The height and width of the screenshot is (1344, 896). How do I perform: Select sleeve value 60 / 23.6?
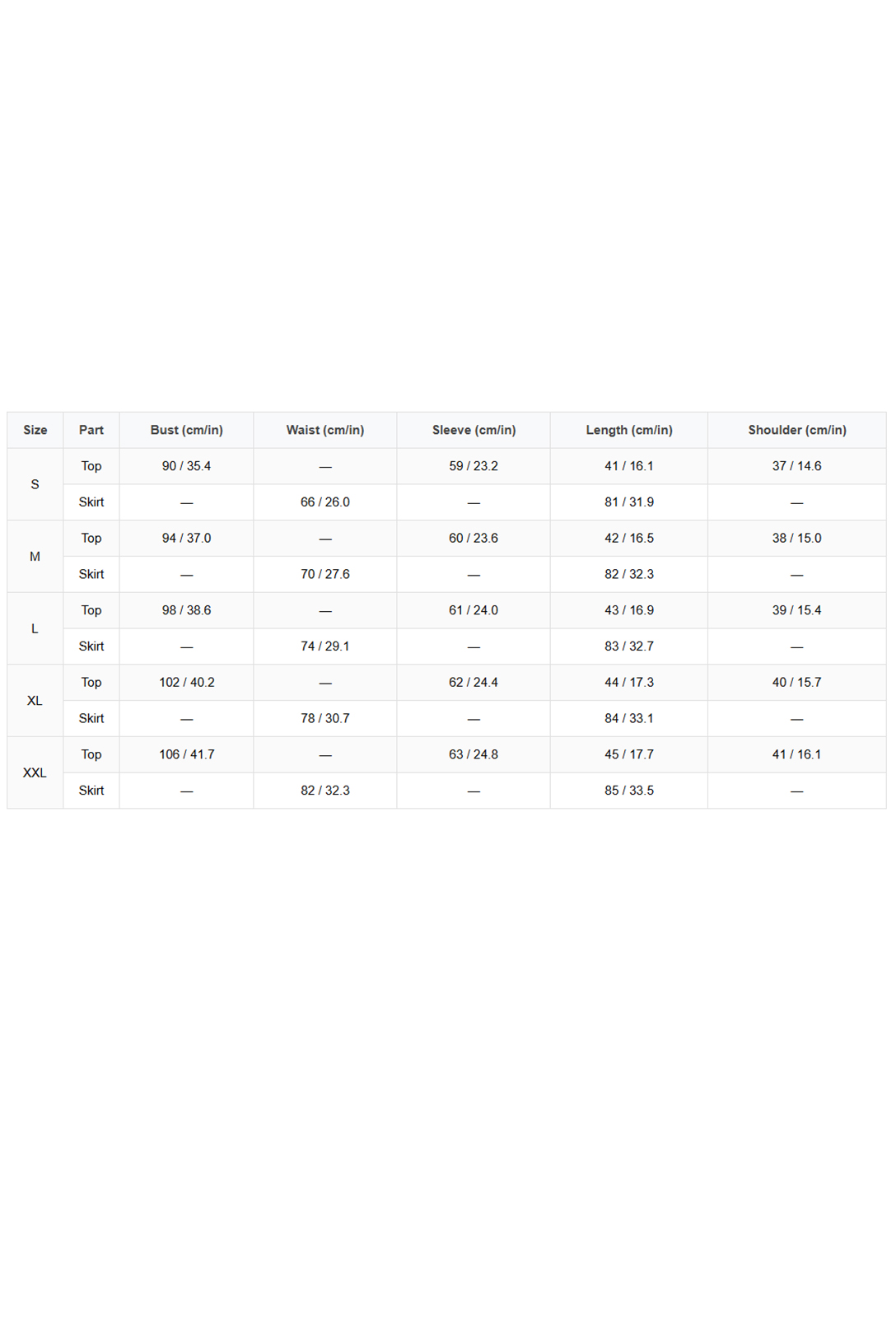(x=474, y=539)
